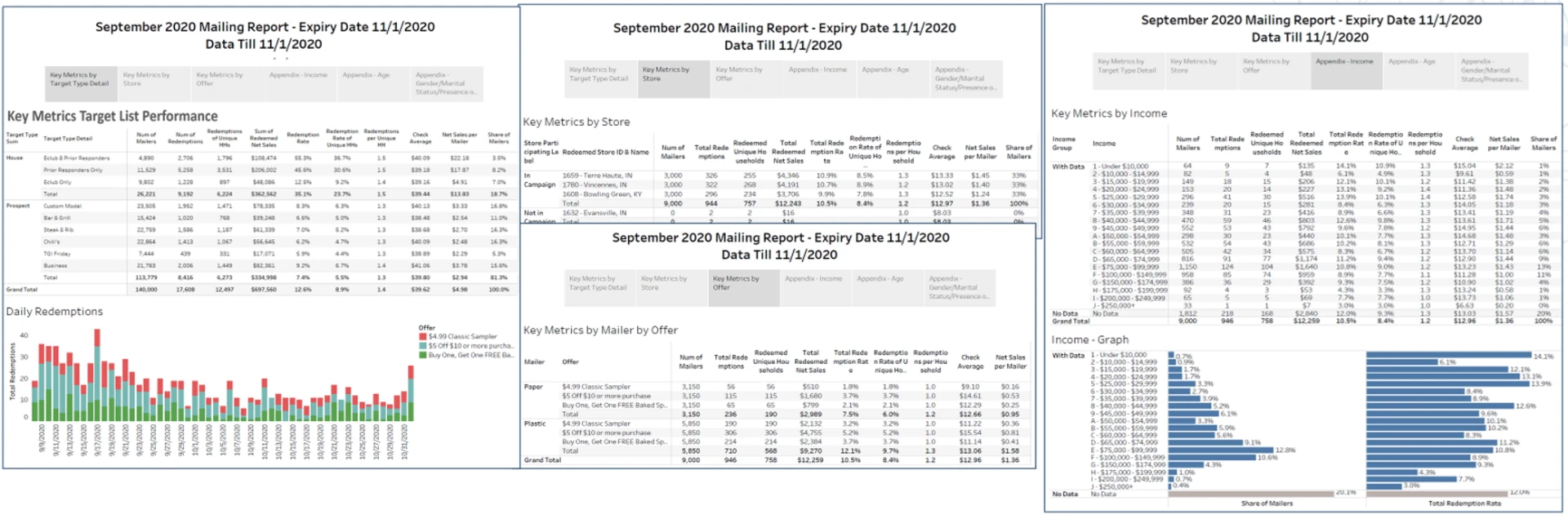Select the Steak & Rib row label
This screenshot has width=1568, height=519.
click(x=58, y=230)
